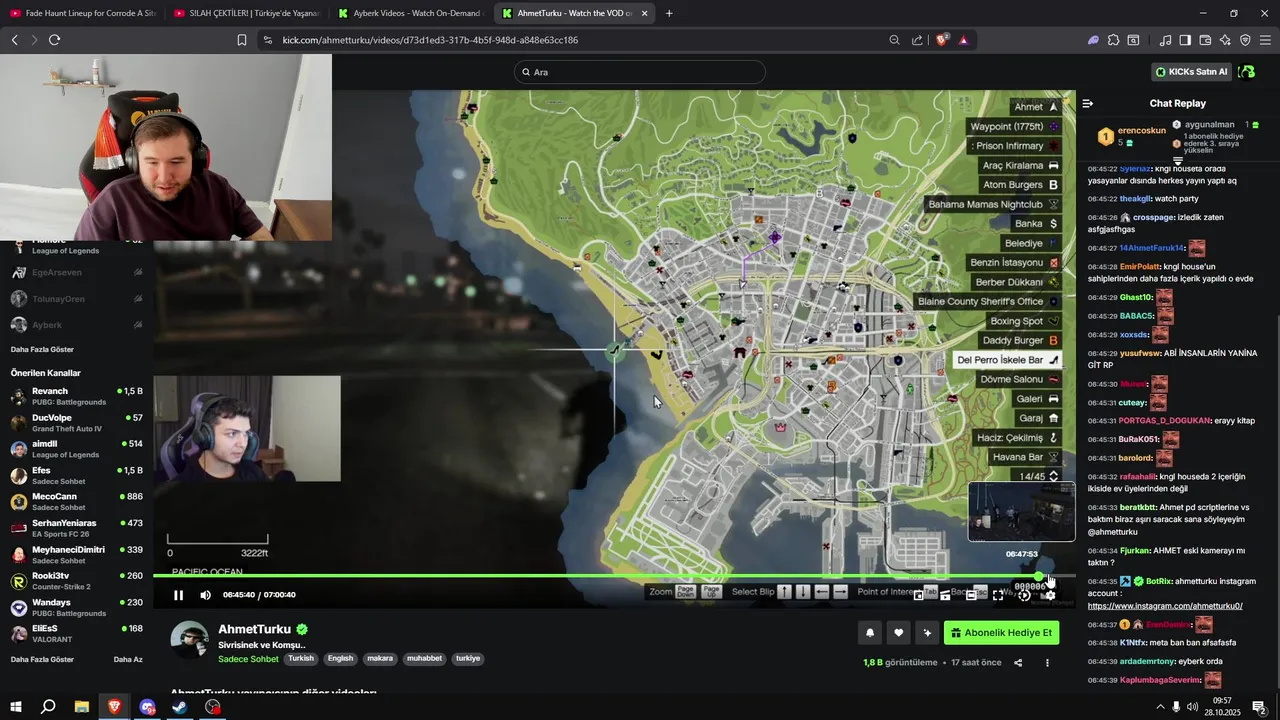Open the playback speed control
1280x720 pixels.
(1024, 595)
